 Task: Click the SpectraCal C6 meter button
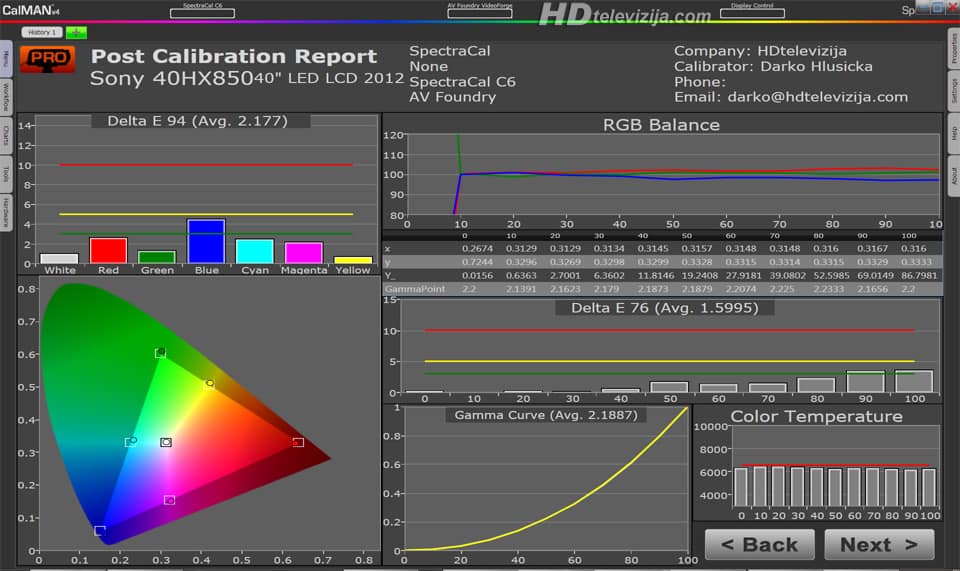(202, 13)
